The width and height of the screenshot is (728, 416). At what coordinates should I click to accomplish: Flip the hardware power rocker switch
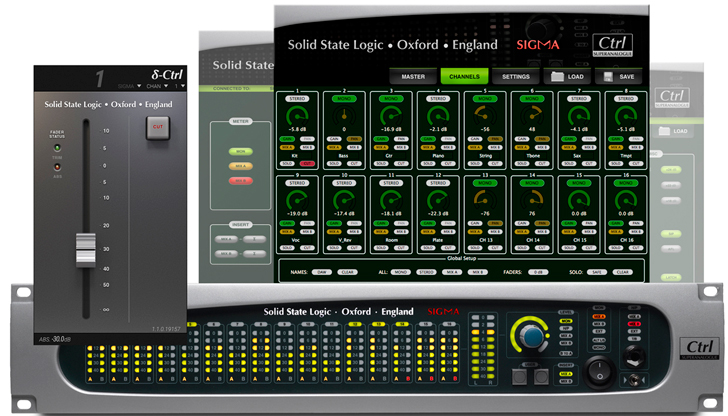[599, 372]
